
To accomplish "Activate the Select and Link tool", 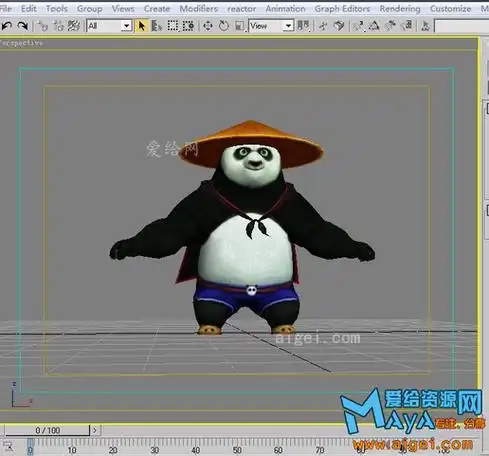I will click(x=42, y=26).
